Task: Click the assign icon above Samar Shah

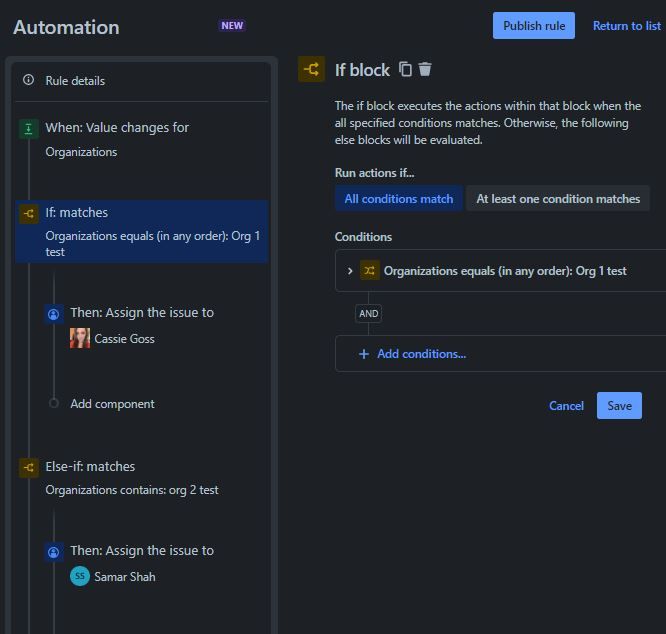Action: point(54,552)
